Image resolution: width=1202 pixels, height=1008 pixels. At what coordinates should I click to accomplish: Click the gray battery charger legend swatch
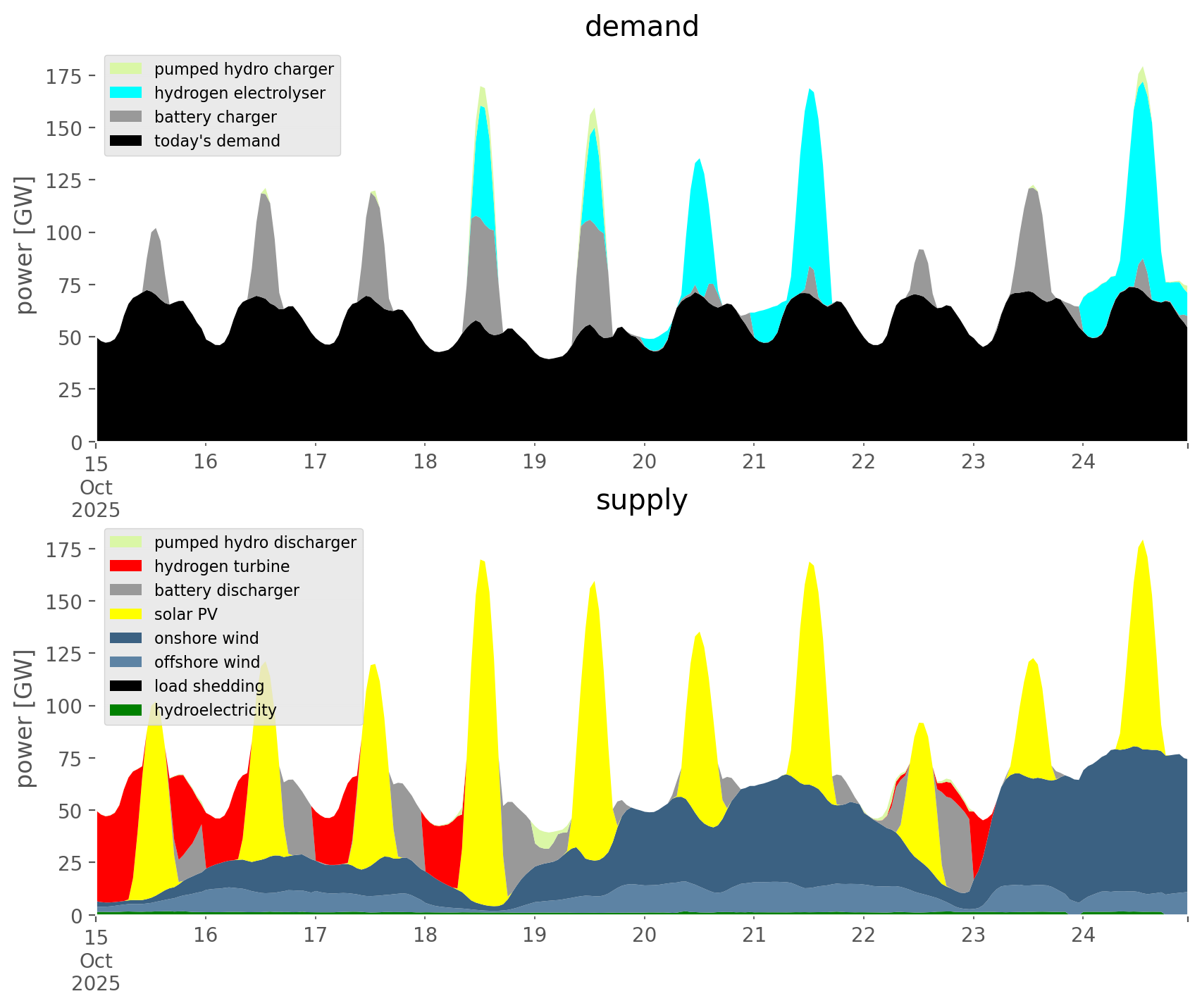tap(126, 117)
